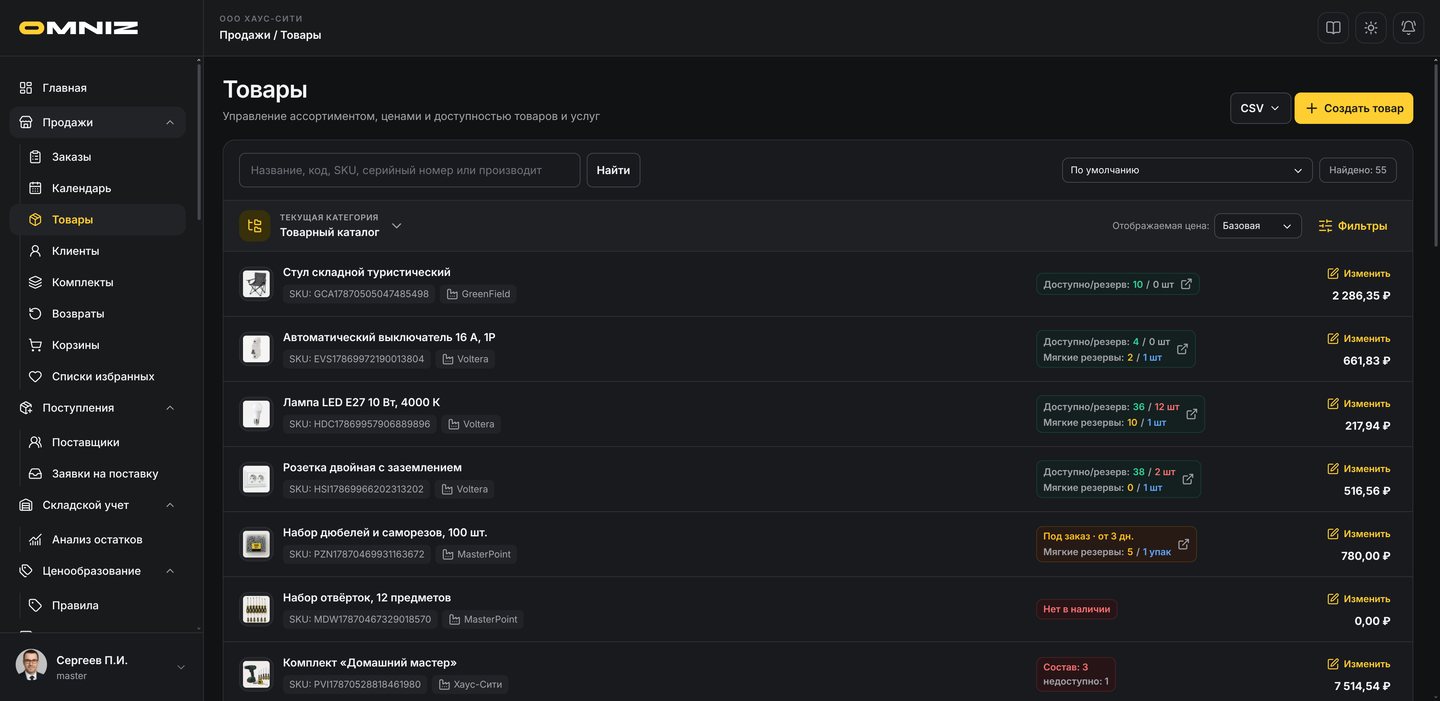Click the Voltera tag on Автоматический выключатель row
Screen dimensions: 1440x701
click(465, 359)
